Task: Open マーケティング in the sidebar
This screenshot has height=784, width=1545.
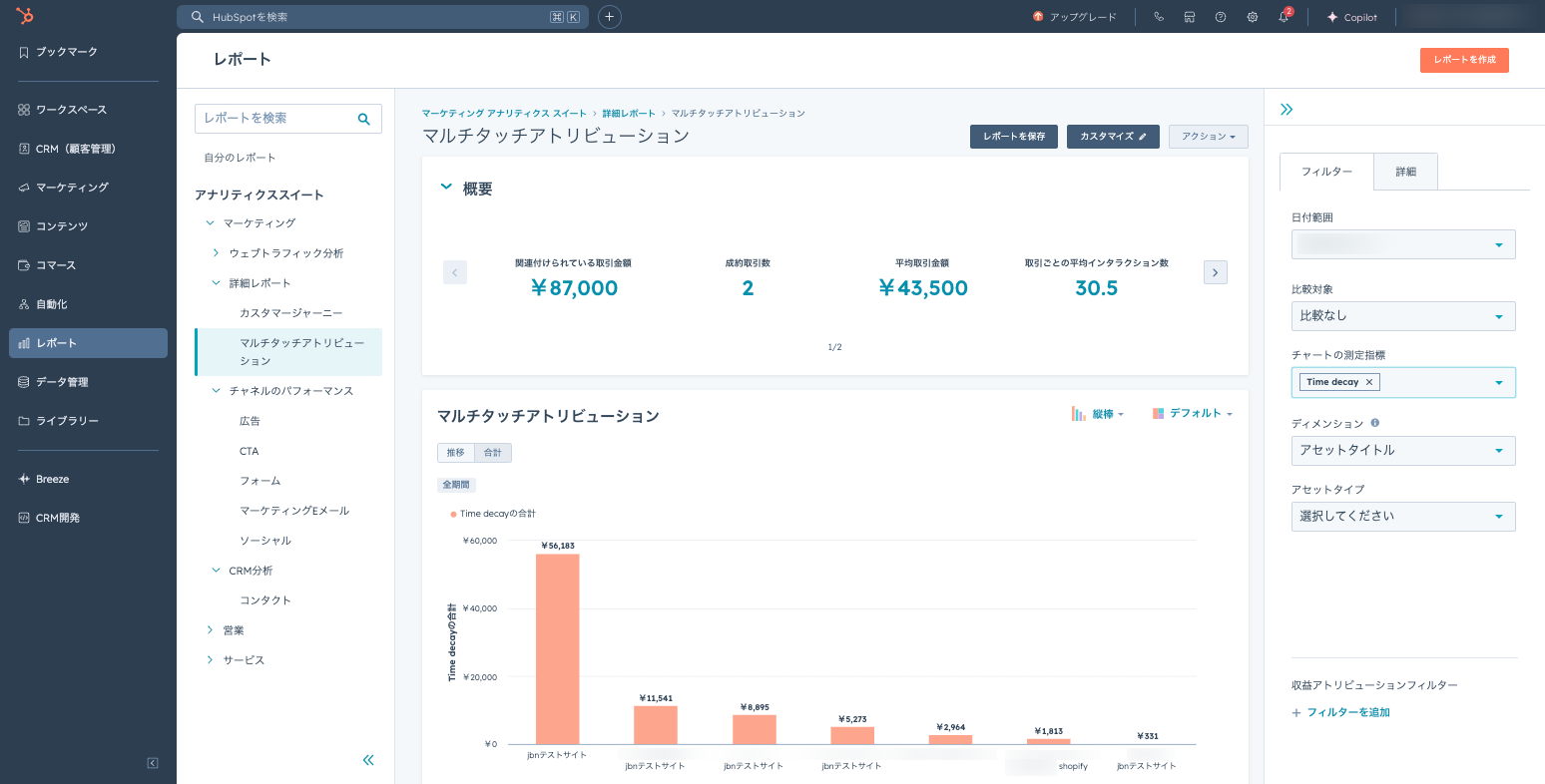Action: pyautogui.click(x=88, y=188)
